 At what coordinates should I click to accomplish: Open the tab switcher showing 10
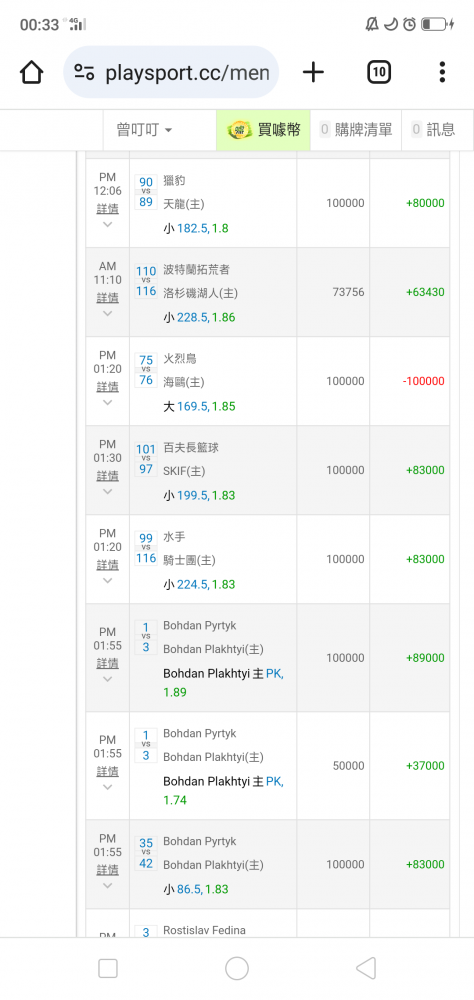pyautogui.click(x=379, y=72)
